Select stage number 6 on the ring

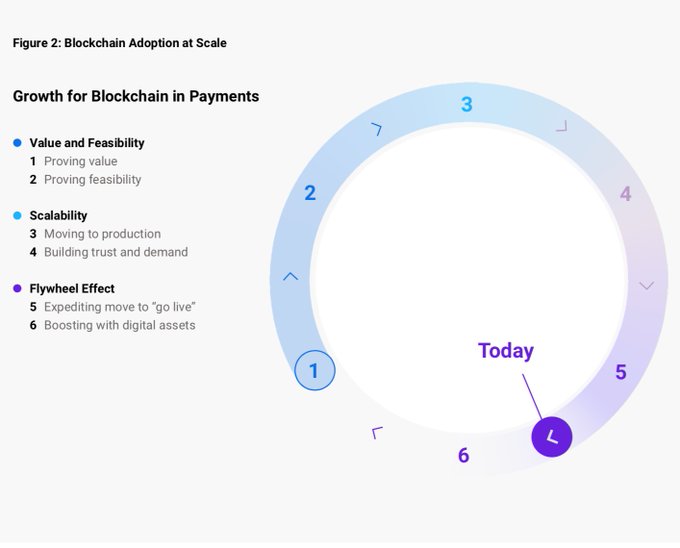463,455
